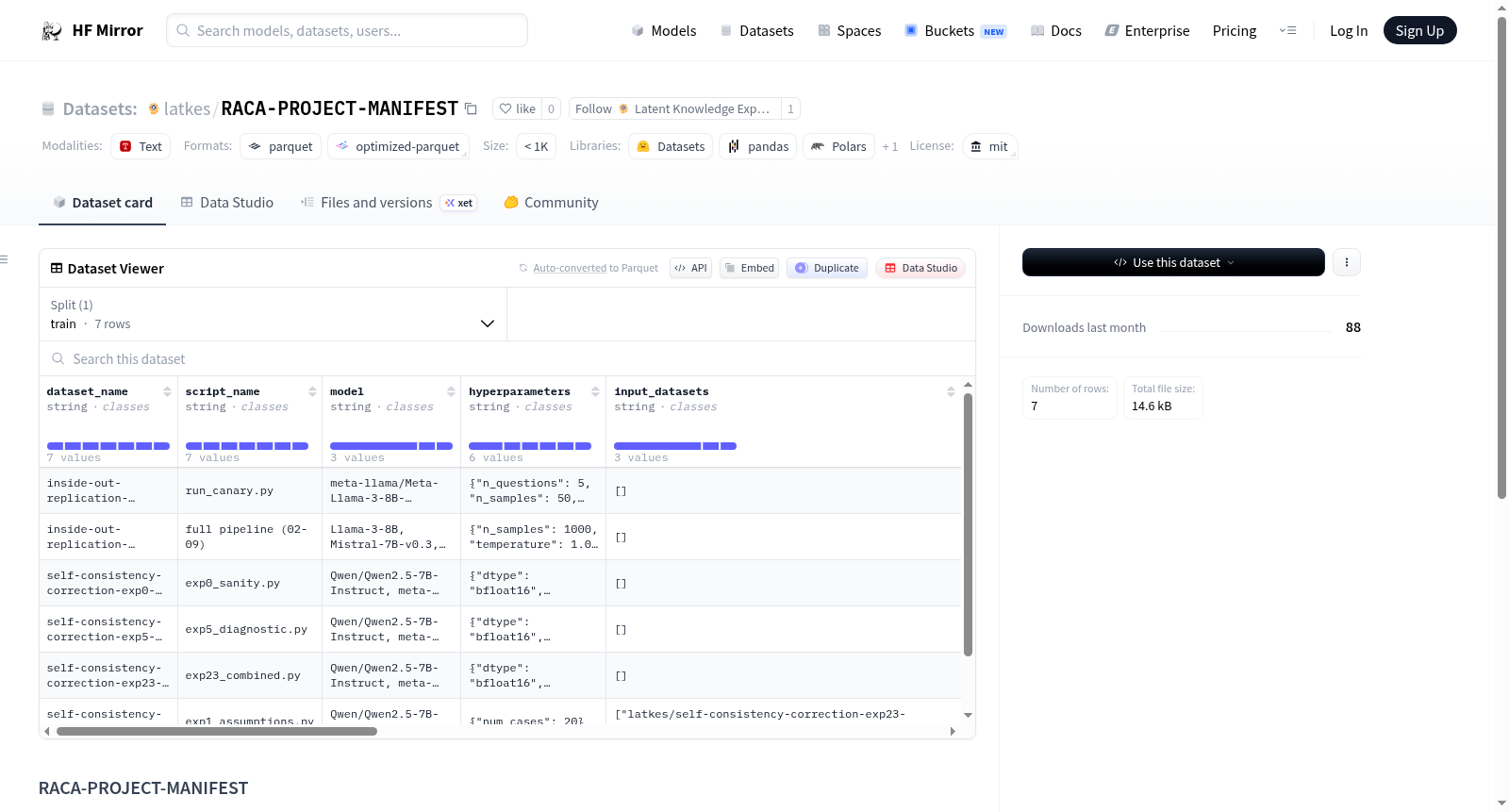The image size is (1509, 812).
Task: Click the Search models, datasets, users field
Action: coord(347,30)
